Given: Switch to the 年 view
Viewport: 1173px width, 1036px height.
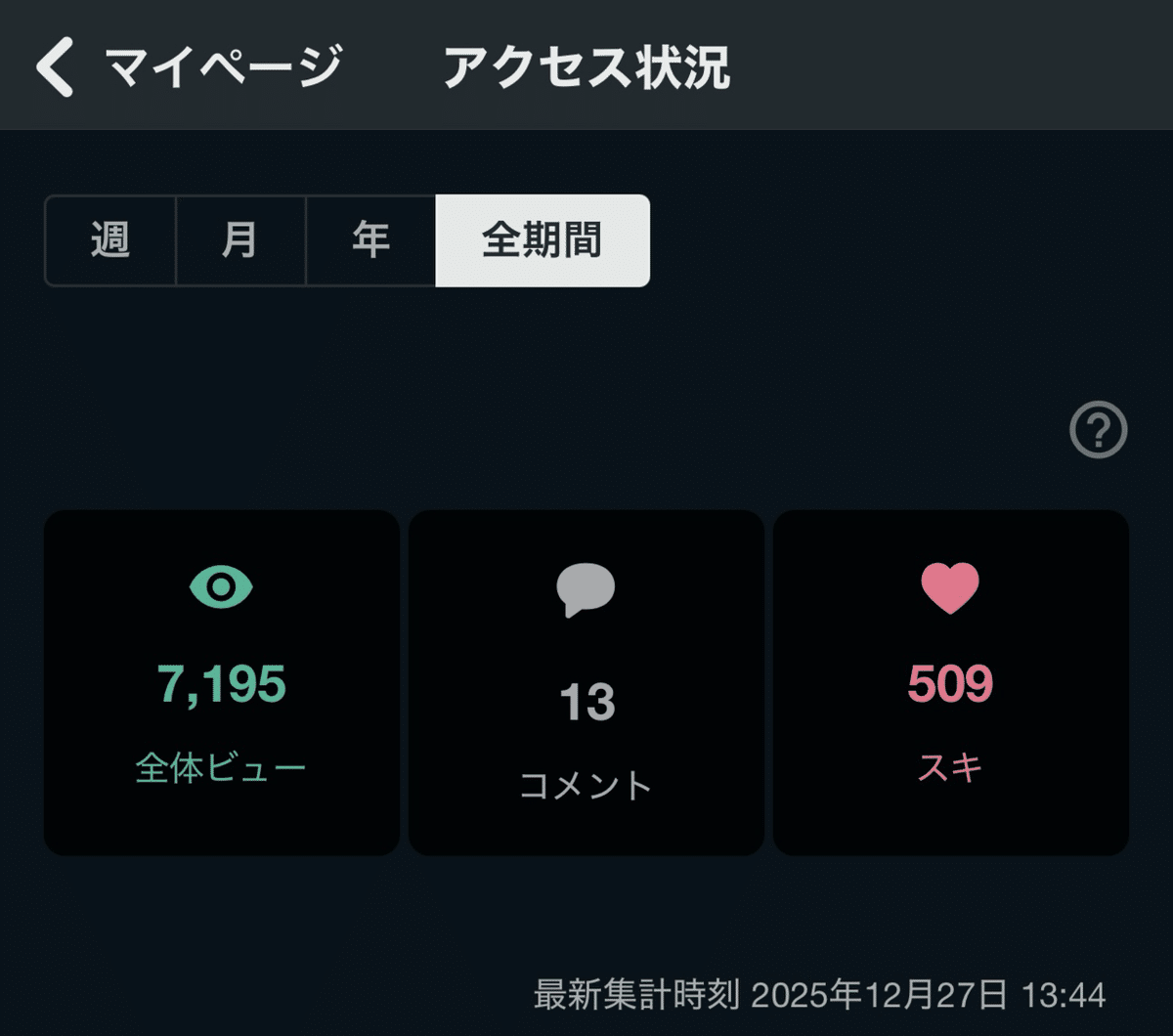Looking at the screenshot, I should 371,241.
